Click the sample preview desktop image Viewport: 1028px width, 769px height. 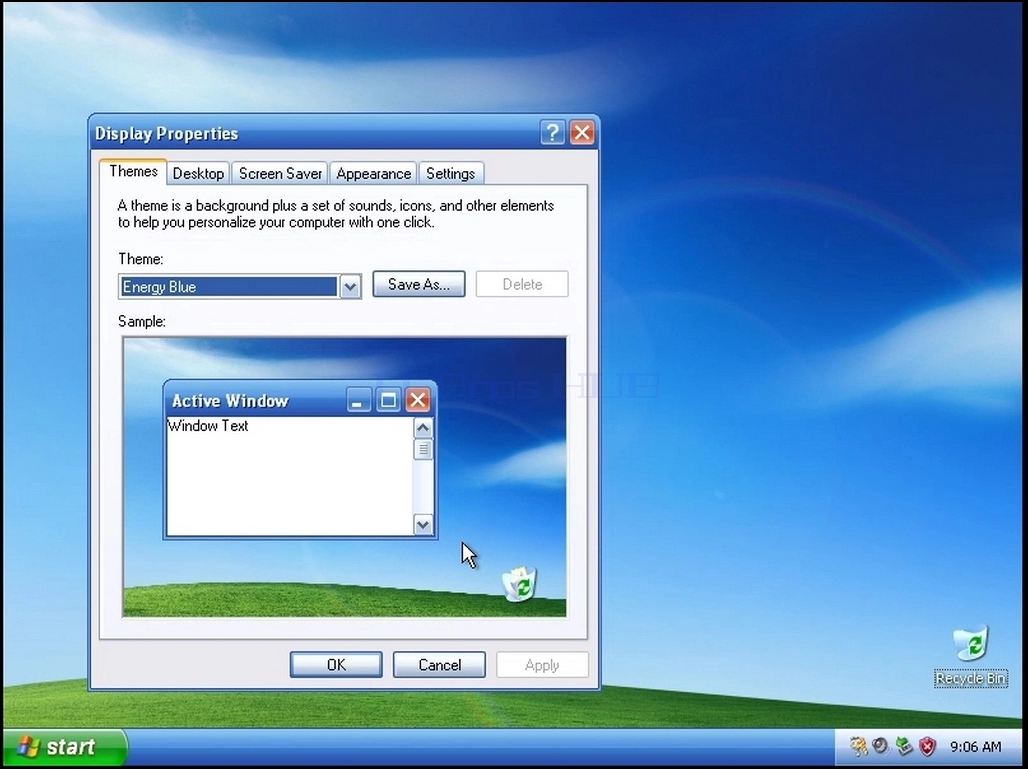[345, 477]
